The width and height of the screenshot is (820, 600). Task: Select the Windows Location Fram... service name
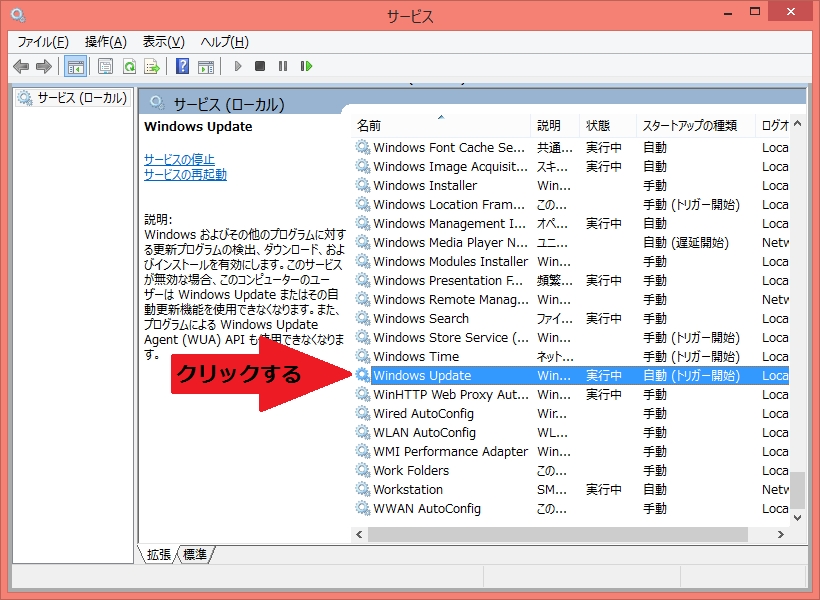point(449,205)
